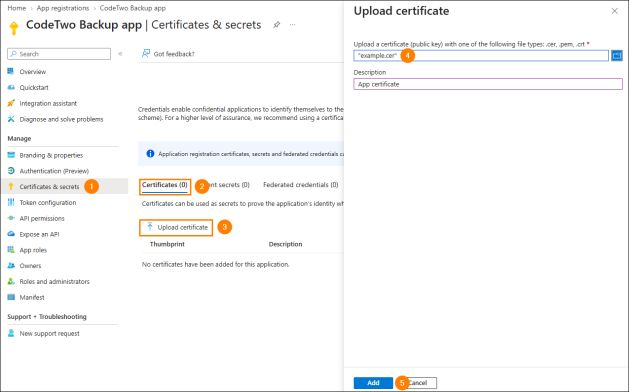Viewport: 629px width, 392px height.
Task: Click the Expose an API cloud icon
Action: click(11, 234)
